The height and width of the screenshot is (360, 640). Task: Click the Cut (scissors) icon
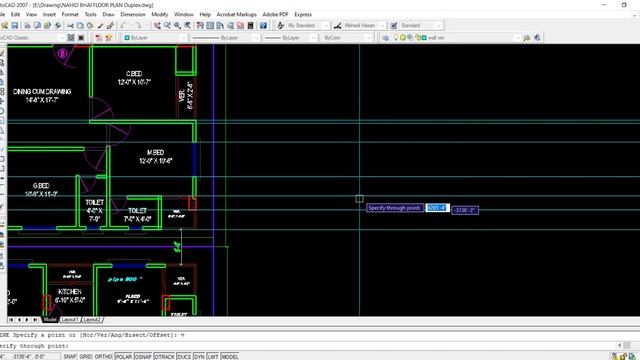click(x=70, y=25)
